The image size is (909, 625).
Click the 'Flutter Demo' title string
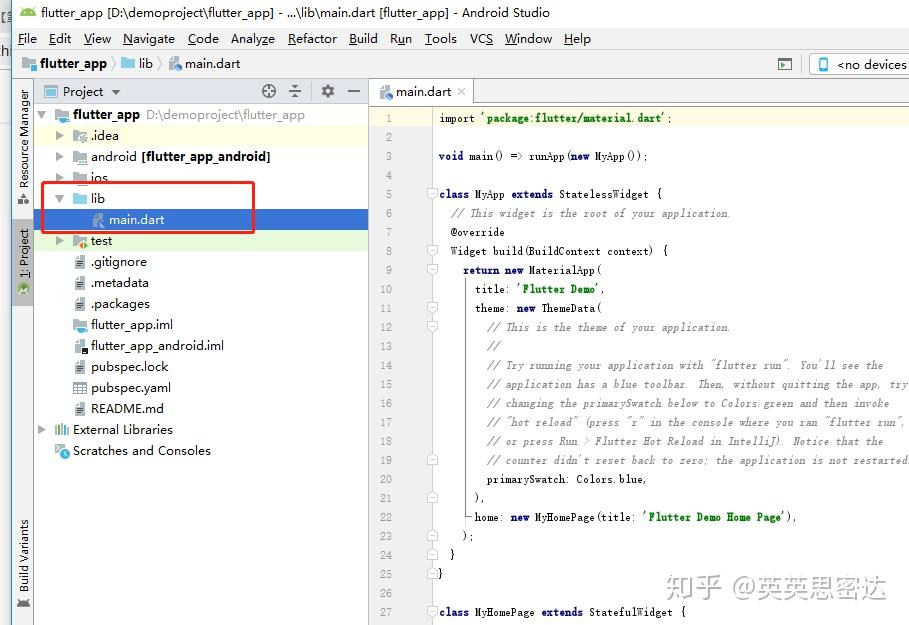[x=559, y=289]
